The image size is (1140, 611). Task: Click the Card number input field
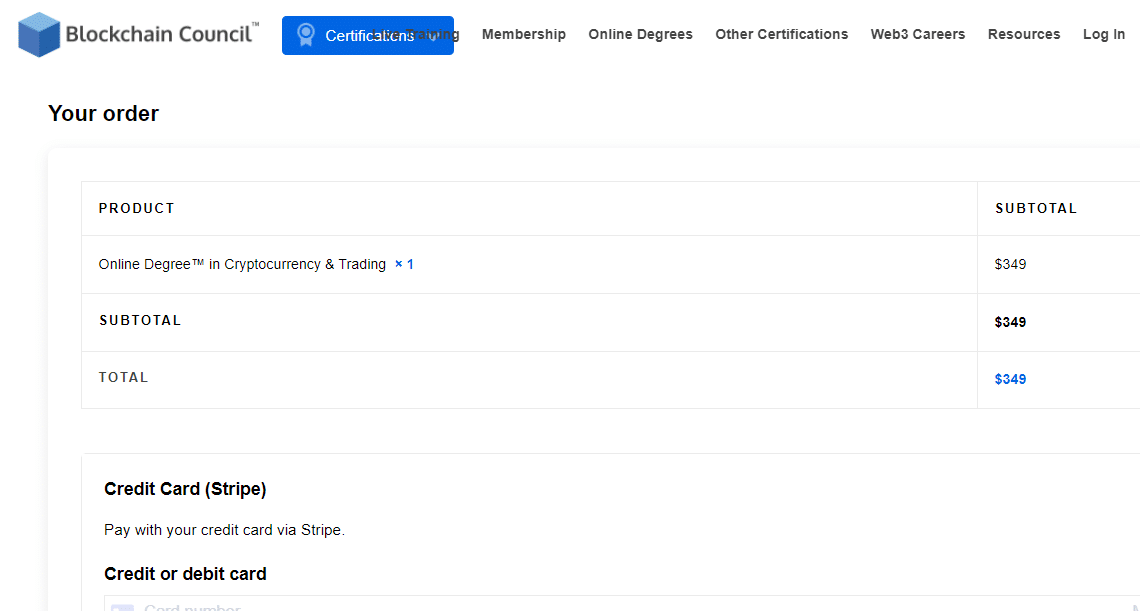pyautogui.click(x=400, y=607)
